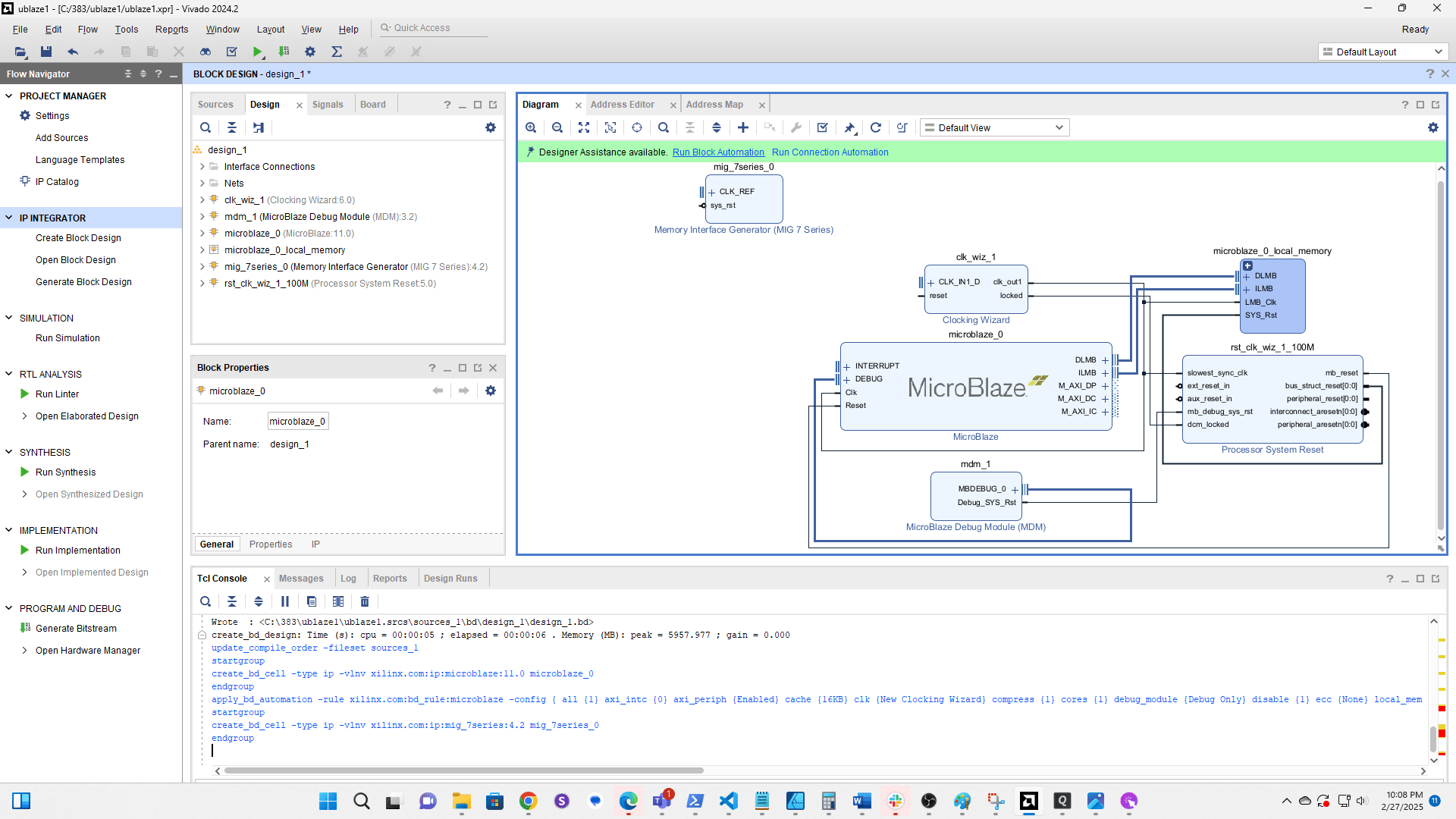
Task: Click Run Block Automation link
Action: (x=718, y=152)
